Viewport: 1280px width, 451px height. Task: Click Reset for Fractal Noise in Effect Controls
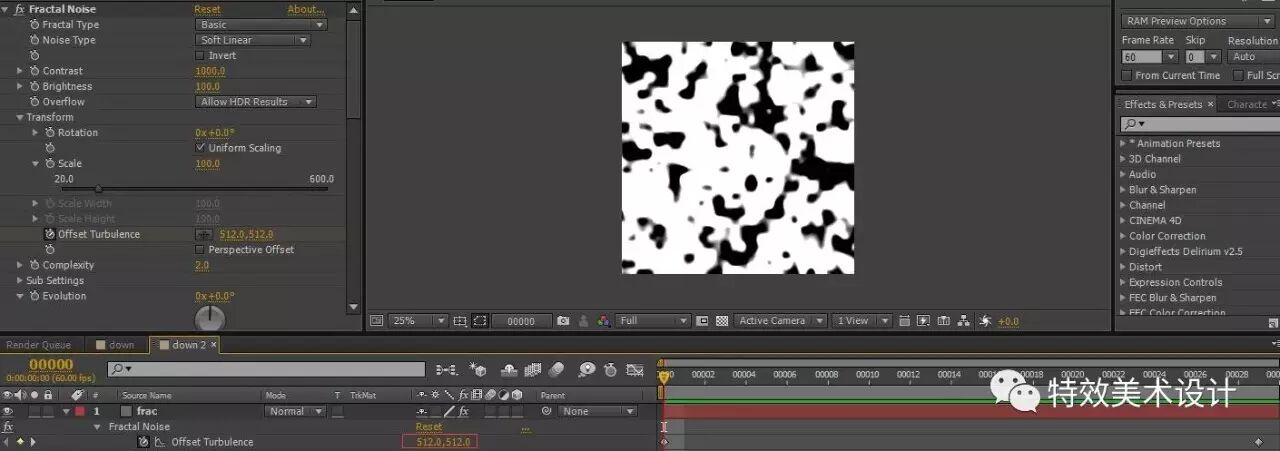click(207, 9)
